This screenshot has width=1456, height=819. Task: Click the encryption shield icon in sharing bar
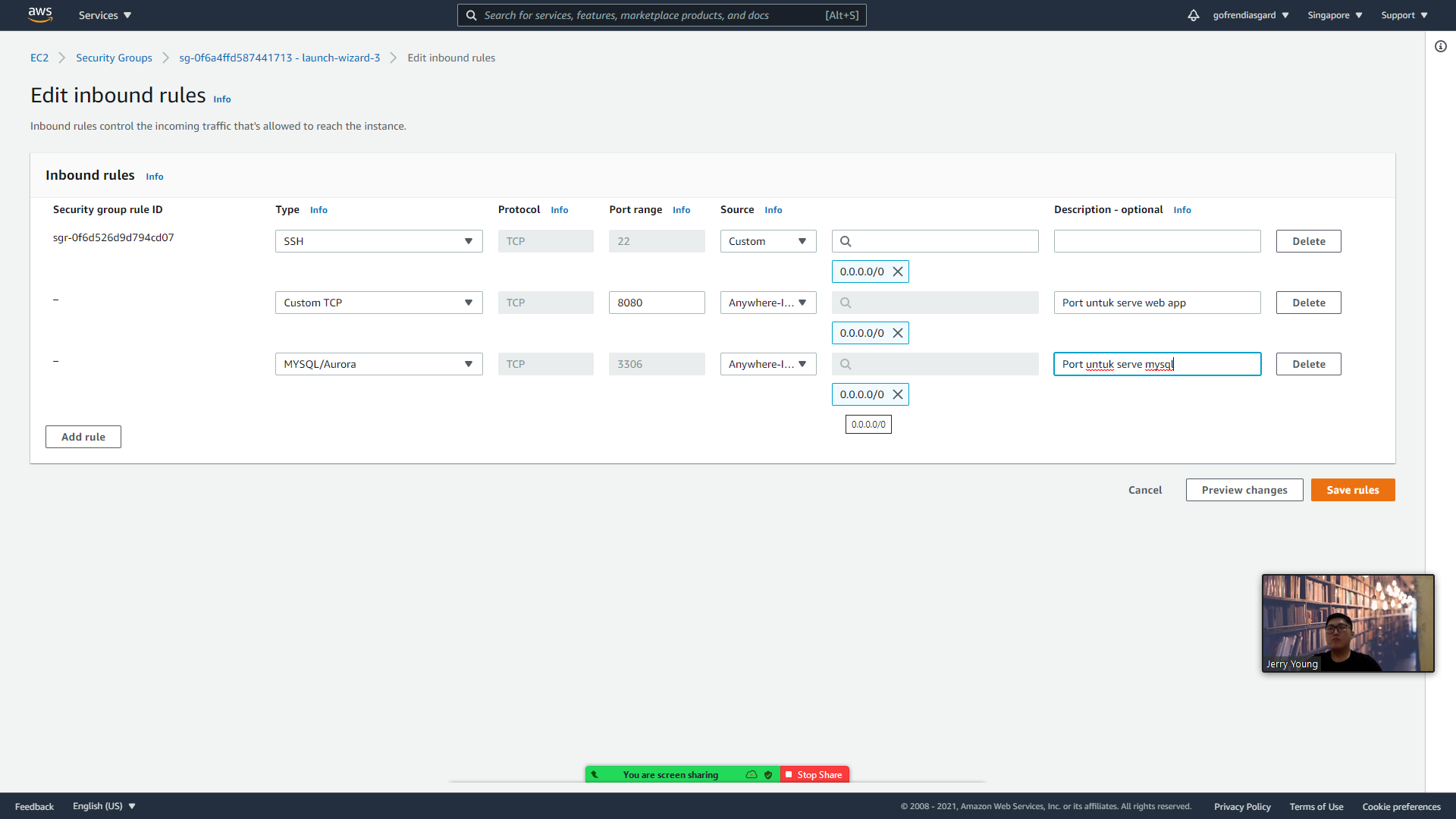(768, 774)
